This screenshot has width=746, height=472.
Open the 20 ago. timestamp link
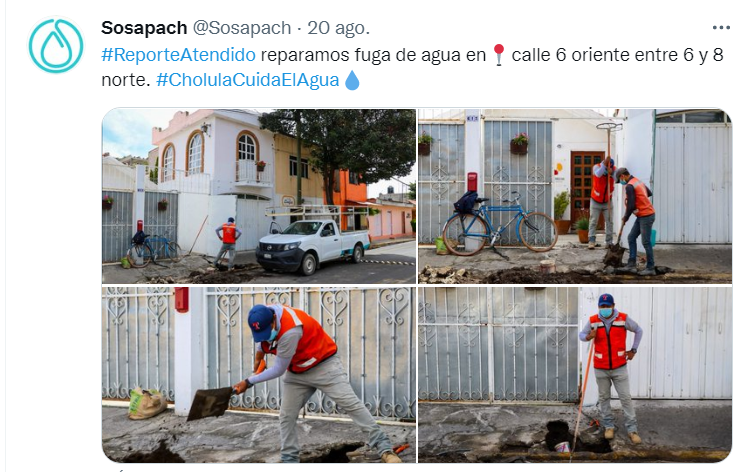coord(338,28)
